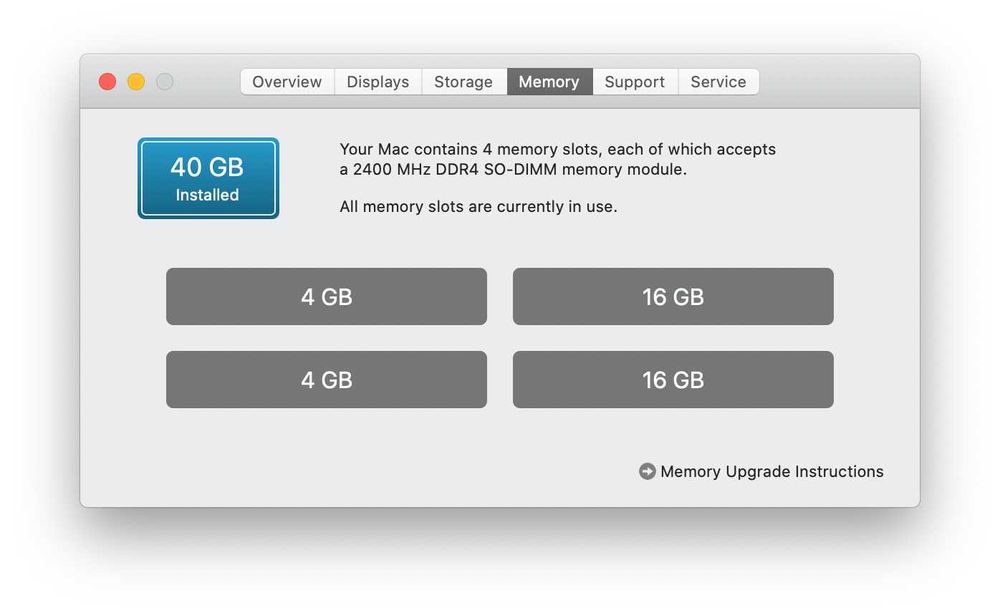Click the 40 GB Installed badge
The width and height of the screenshot is (1000, 613).
(x=208, y=179)
